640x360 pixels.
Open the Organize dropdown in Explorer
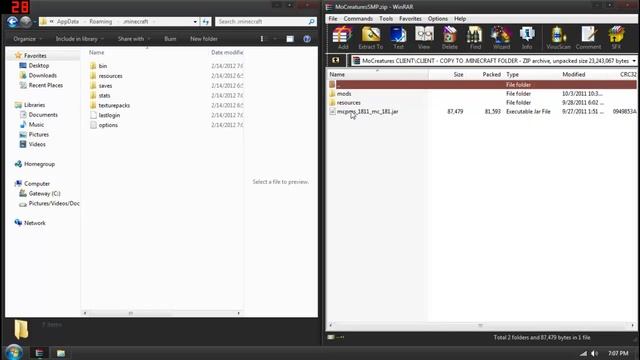coord(27,39)
